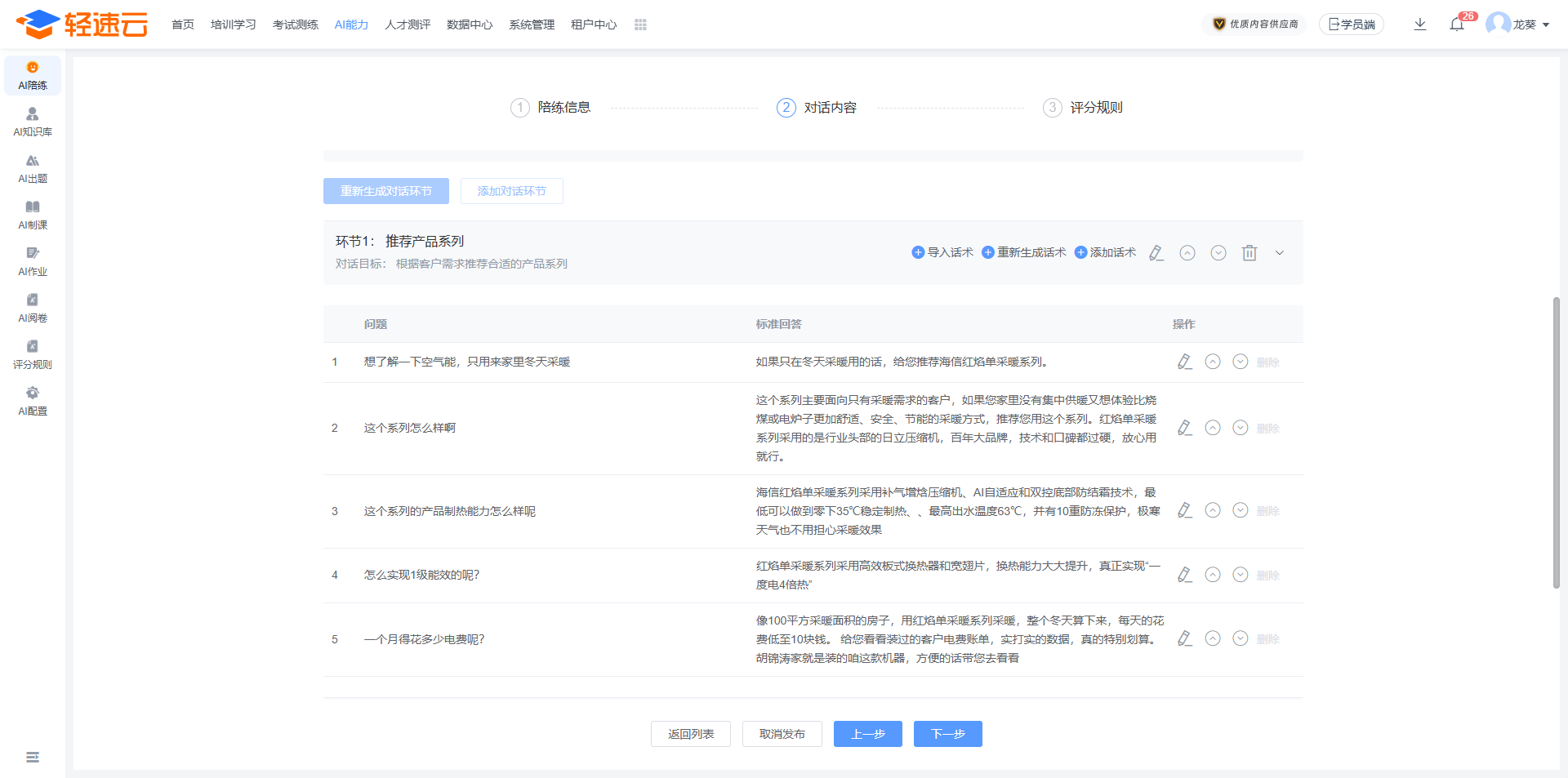Image resolution: width=1568 pixels, height=778 pixels.
Task: Click the 下一步 button
Action: pyautogui.click(x=947, y=734)
